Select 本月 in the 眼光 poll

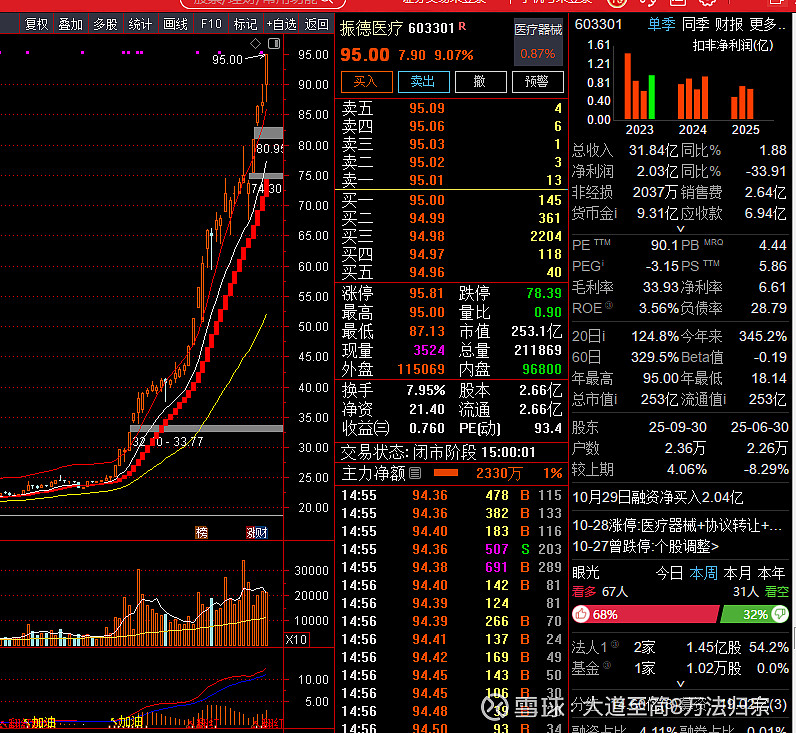pos(737,574)
